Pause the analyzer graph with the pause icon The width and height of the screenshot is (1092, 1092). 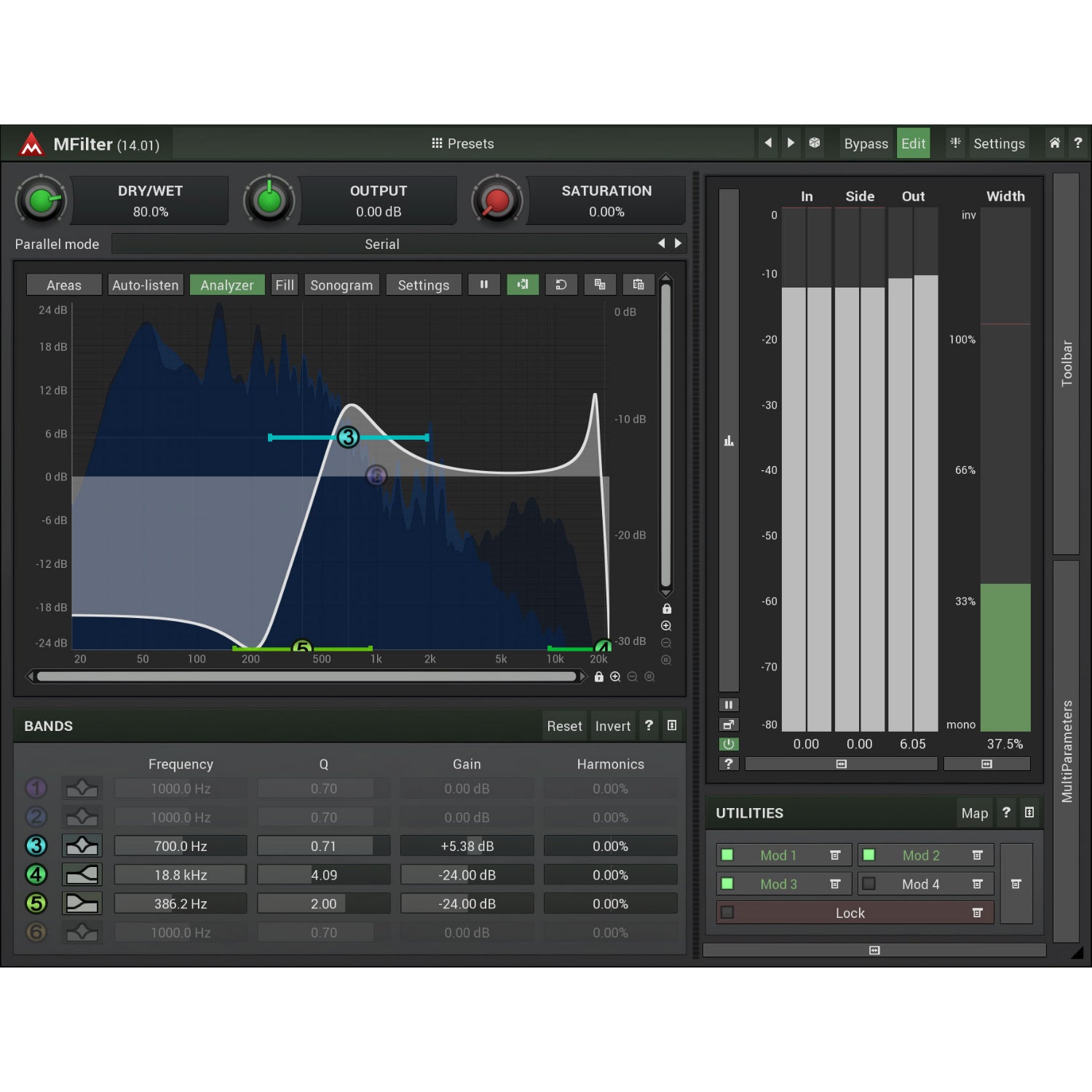[484, 285]
